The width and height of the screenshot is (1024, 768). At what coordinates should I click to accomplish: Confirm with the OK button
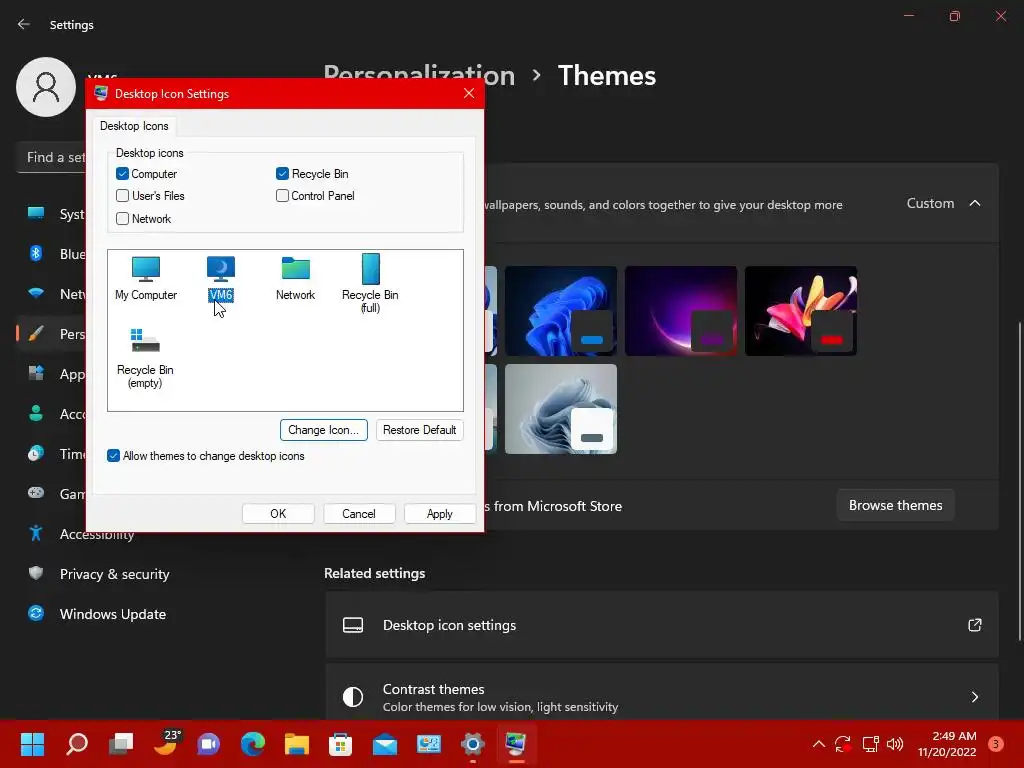tap(278, 513)
